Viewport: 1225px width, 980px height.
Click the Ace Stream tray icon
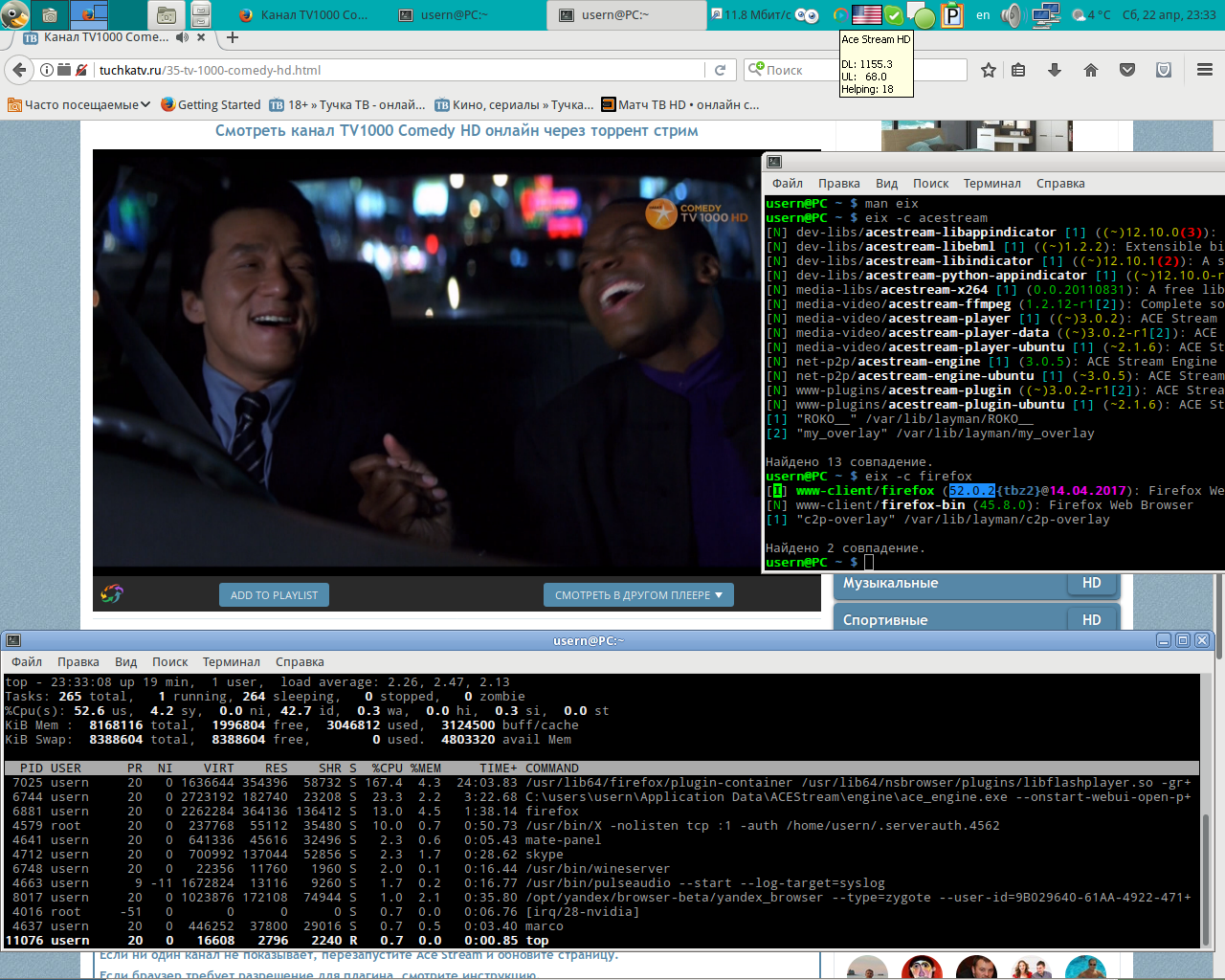point(839,14)
